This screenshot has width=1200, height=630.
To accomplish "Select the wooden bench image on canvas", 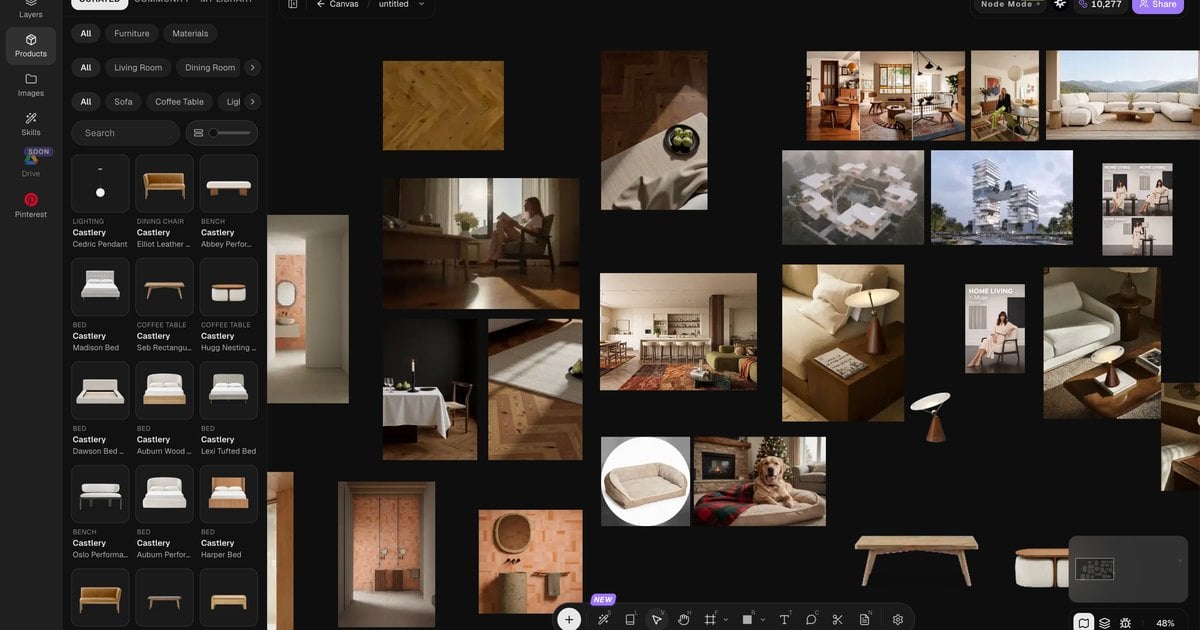I will (916, 559).
